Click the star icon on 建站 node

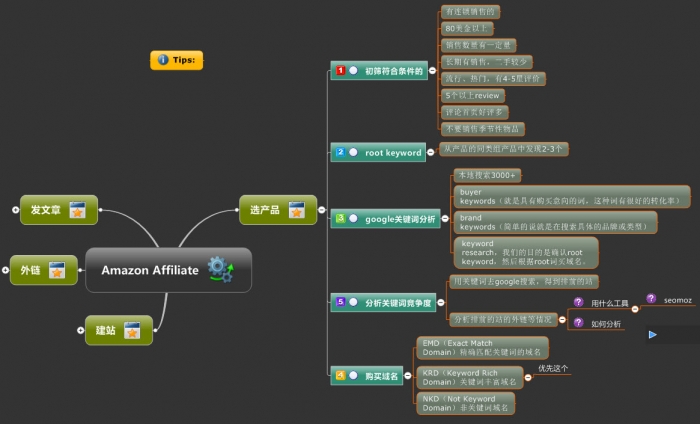click(132, 330)
